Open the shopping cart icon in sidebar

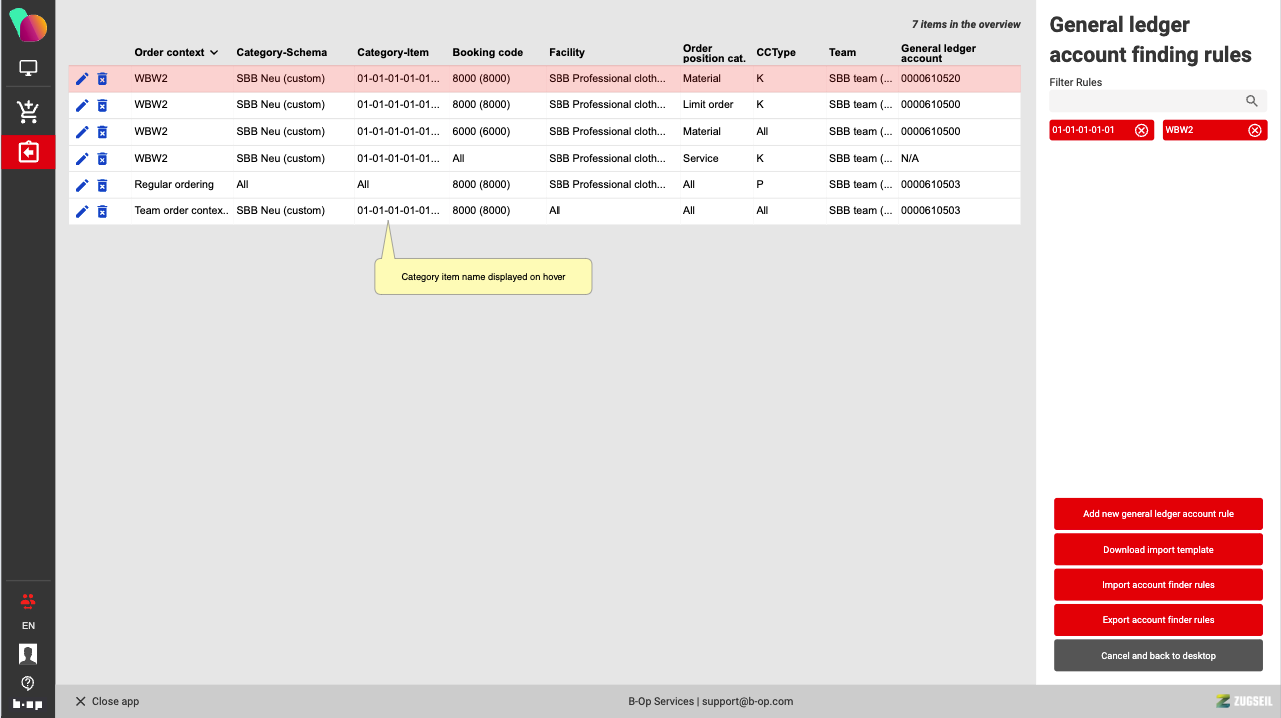click(28, 112)
